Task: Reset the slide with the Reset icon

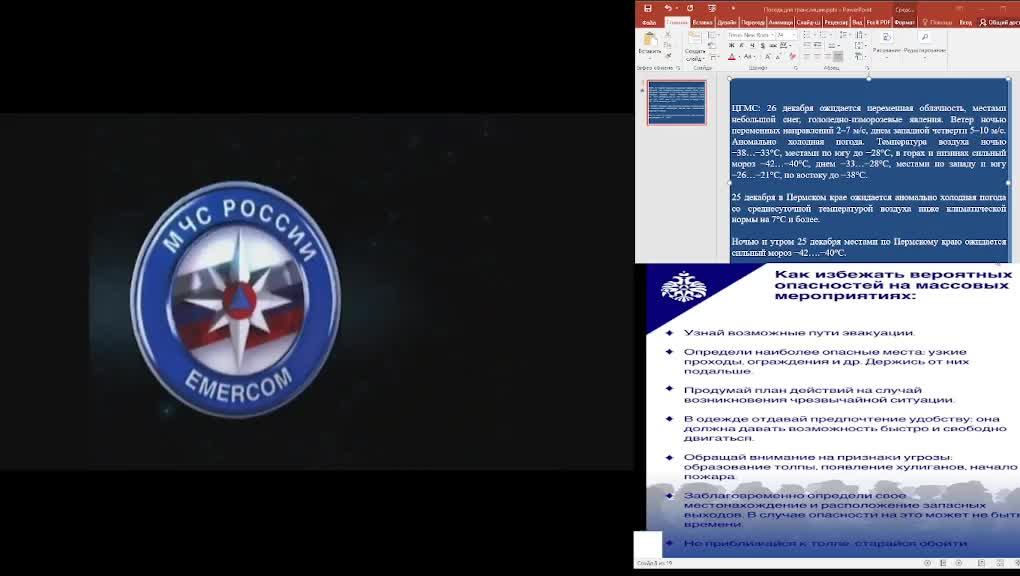Action: coord(712,46)
